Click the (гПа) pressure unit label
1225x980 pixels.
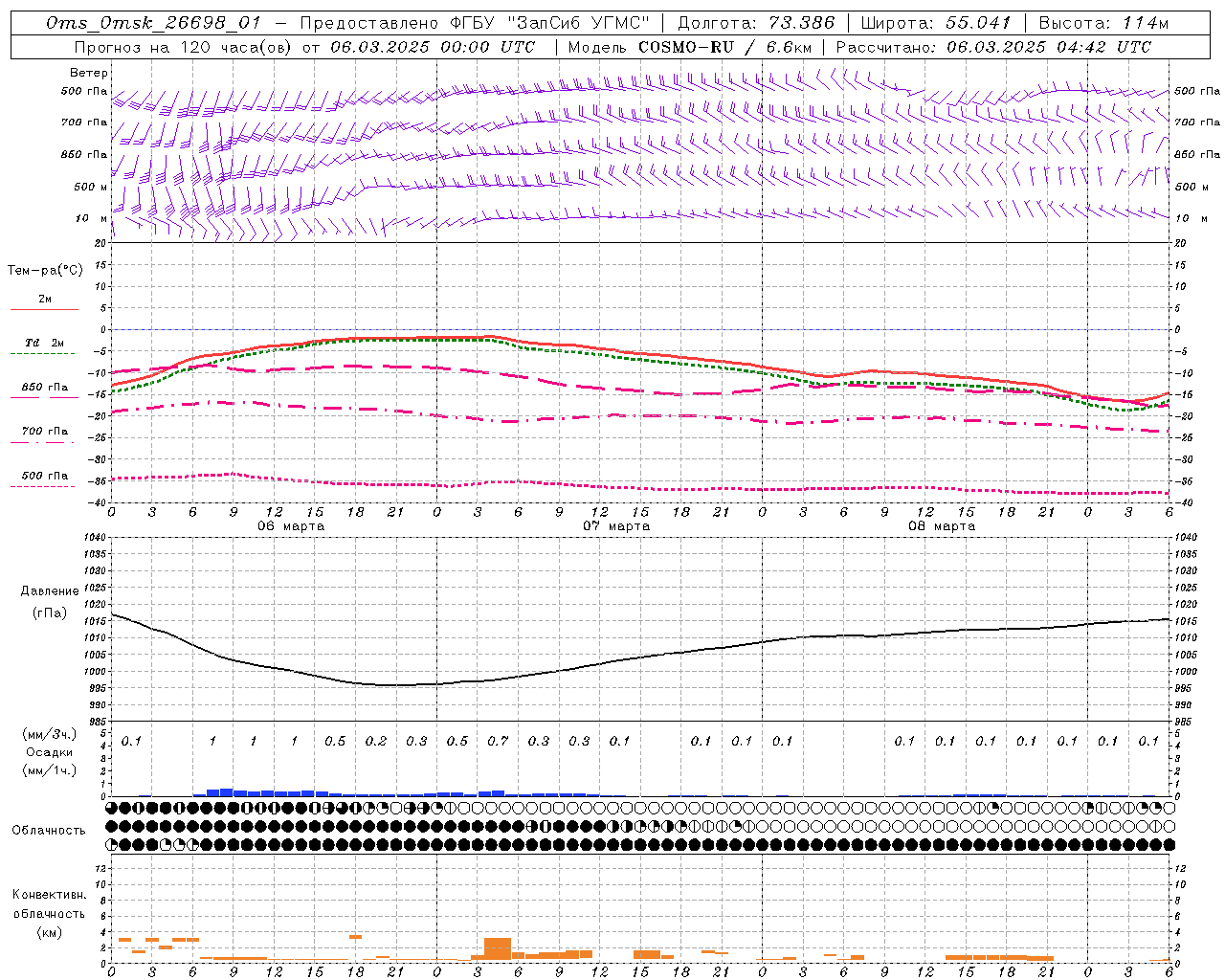pos(50,613)
